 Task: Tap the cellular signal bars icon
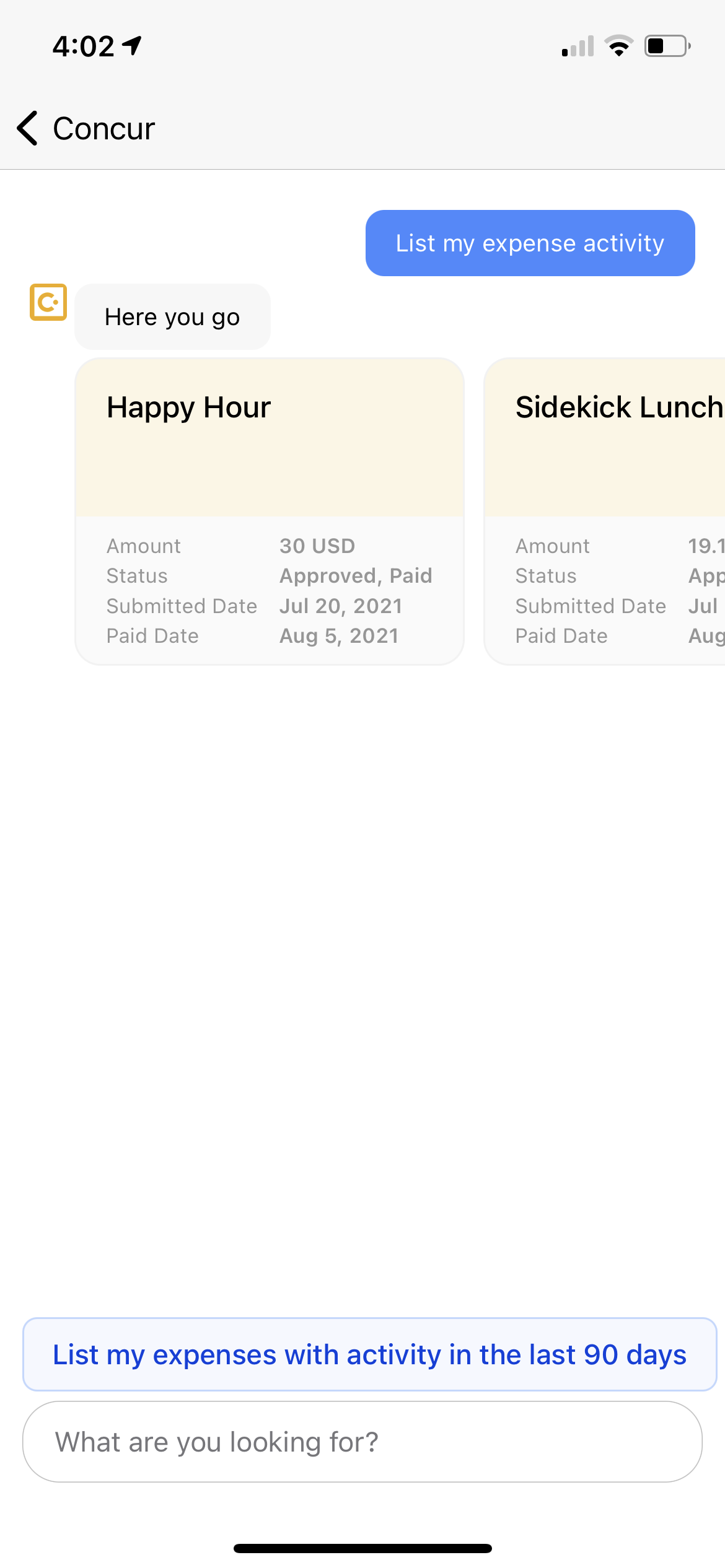tap(578, 46)
